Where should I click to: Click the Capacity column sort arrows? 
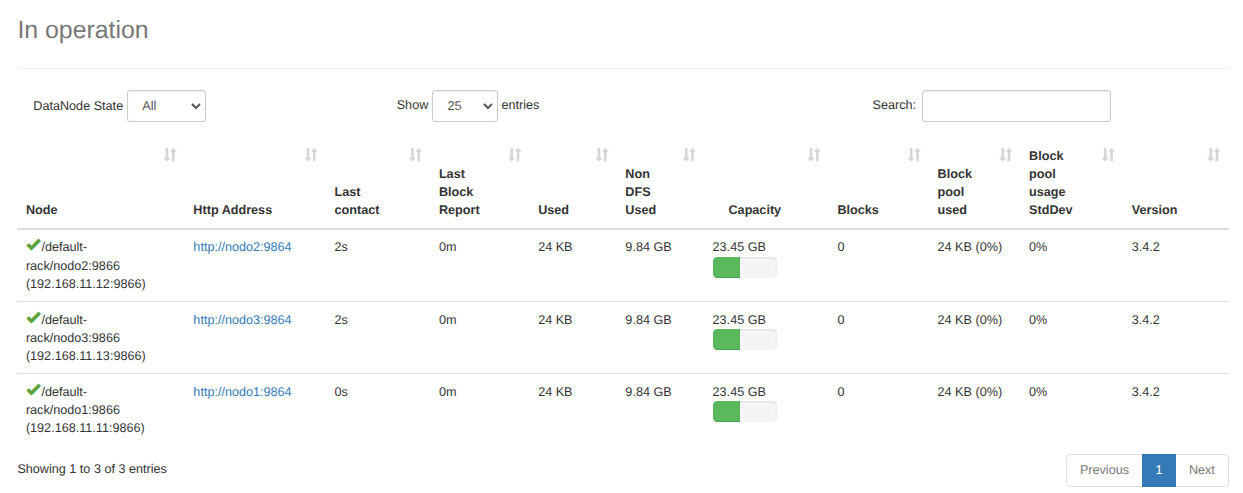click(814, 155)
